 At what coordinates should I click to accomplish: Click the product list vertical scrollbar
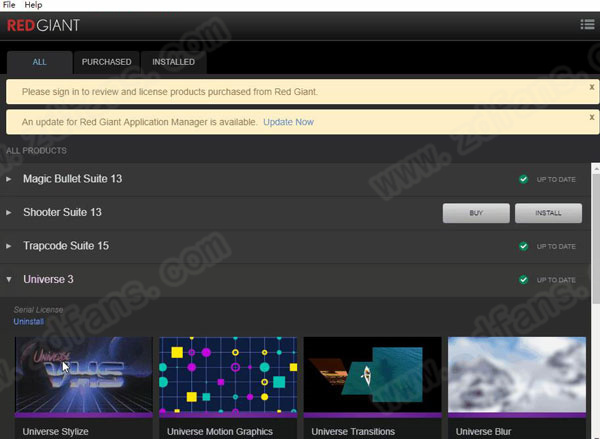point(595,237)
